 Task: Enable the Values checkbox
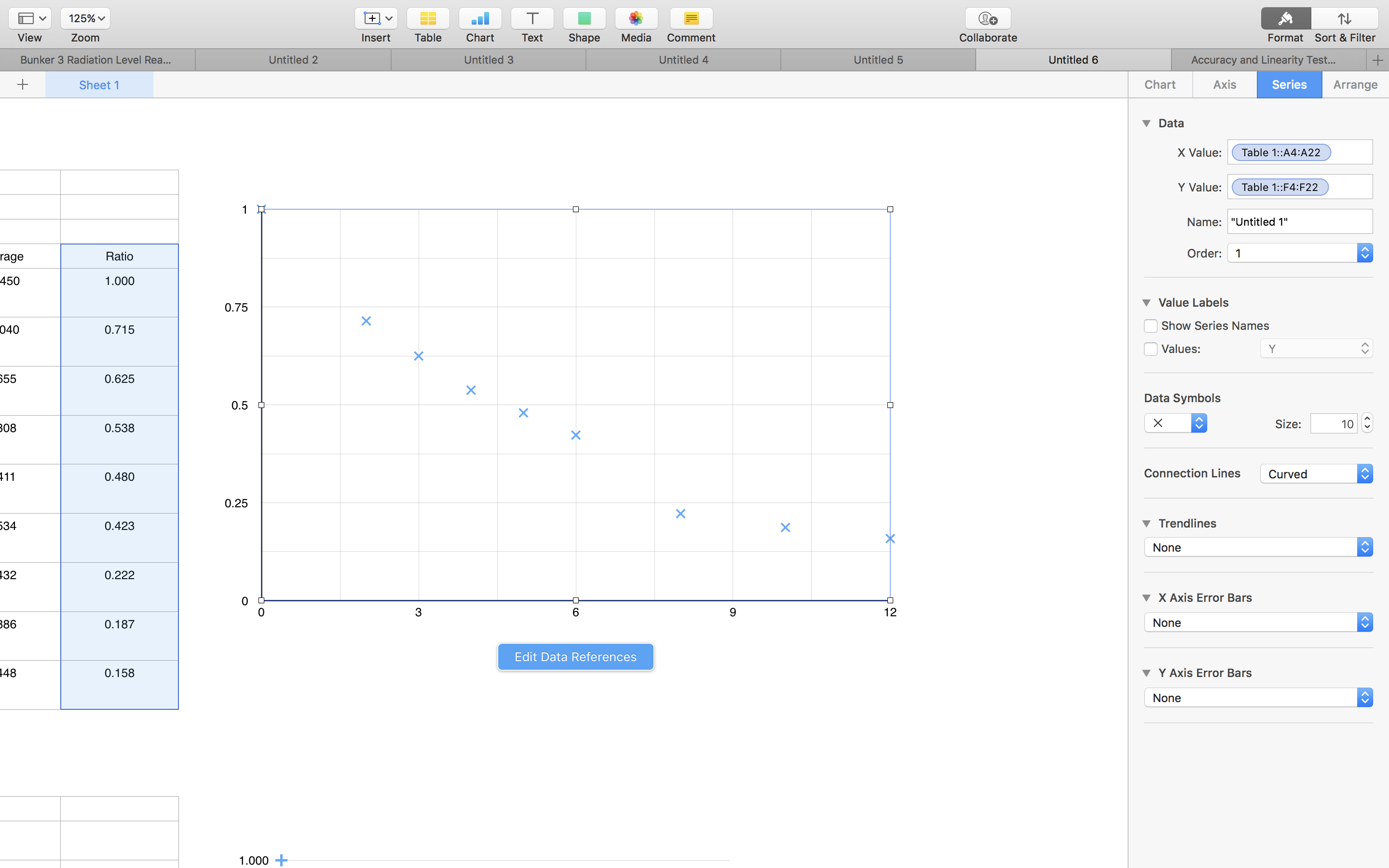[x=1150, y=349]
